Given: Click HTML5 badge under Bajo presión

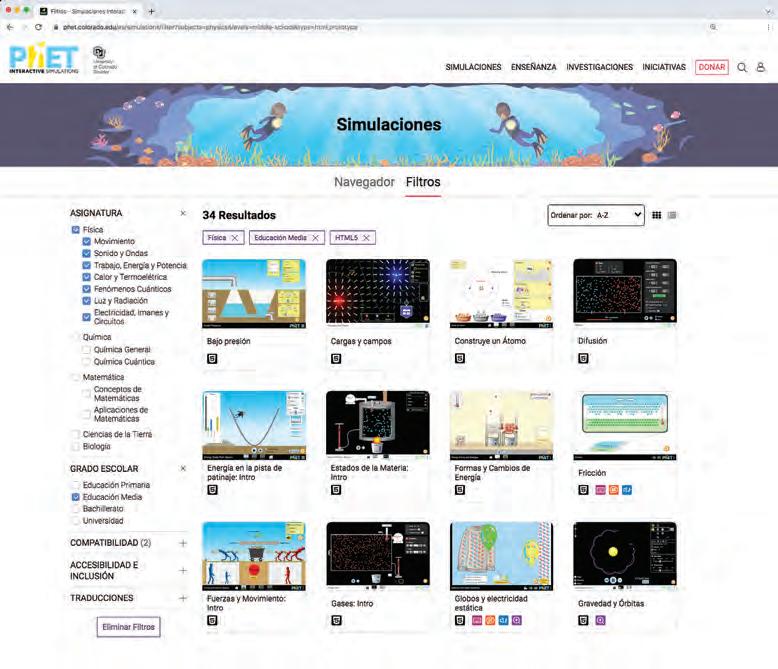Looking at the screenshot, I should (212, 358).
